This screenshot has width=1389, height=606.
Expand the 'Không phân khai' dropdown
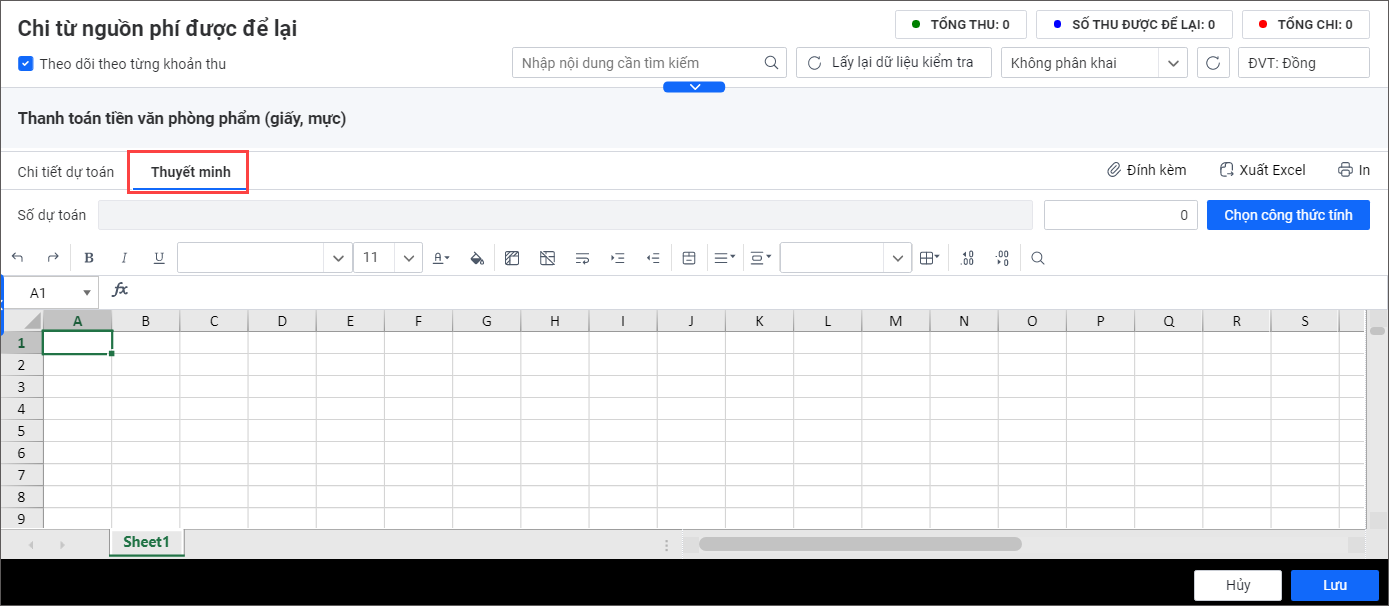[1172, 63]
